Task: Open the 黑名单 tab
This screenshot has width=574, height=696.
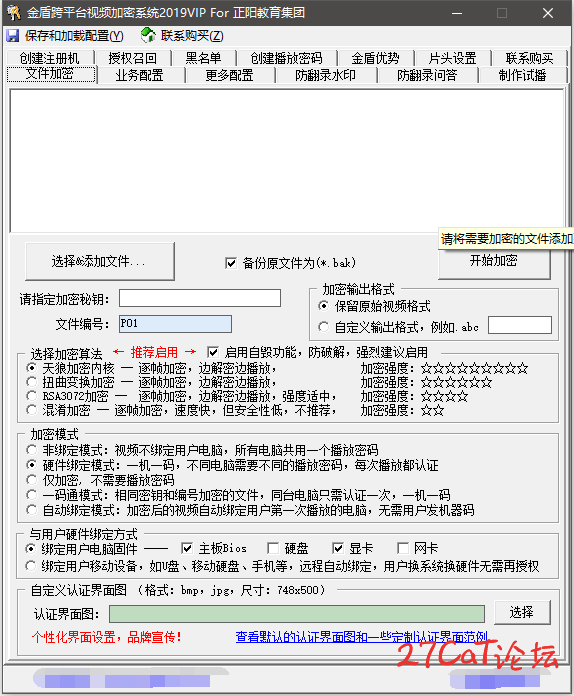Action: point(203,58)
